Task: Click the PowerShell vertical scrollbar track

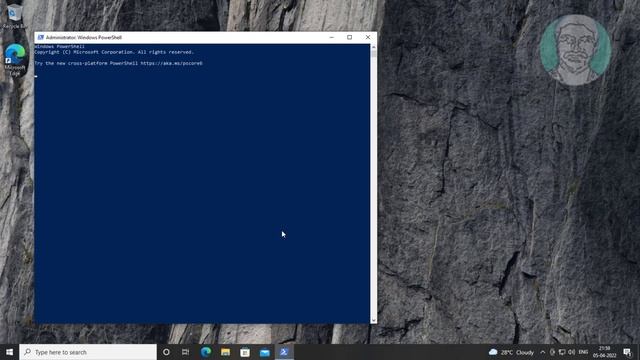Action: 373,184
